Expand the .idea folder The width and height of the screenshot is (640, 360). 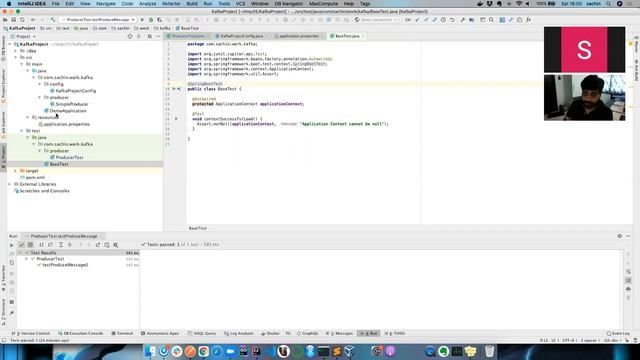(x=16, y=51)
